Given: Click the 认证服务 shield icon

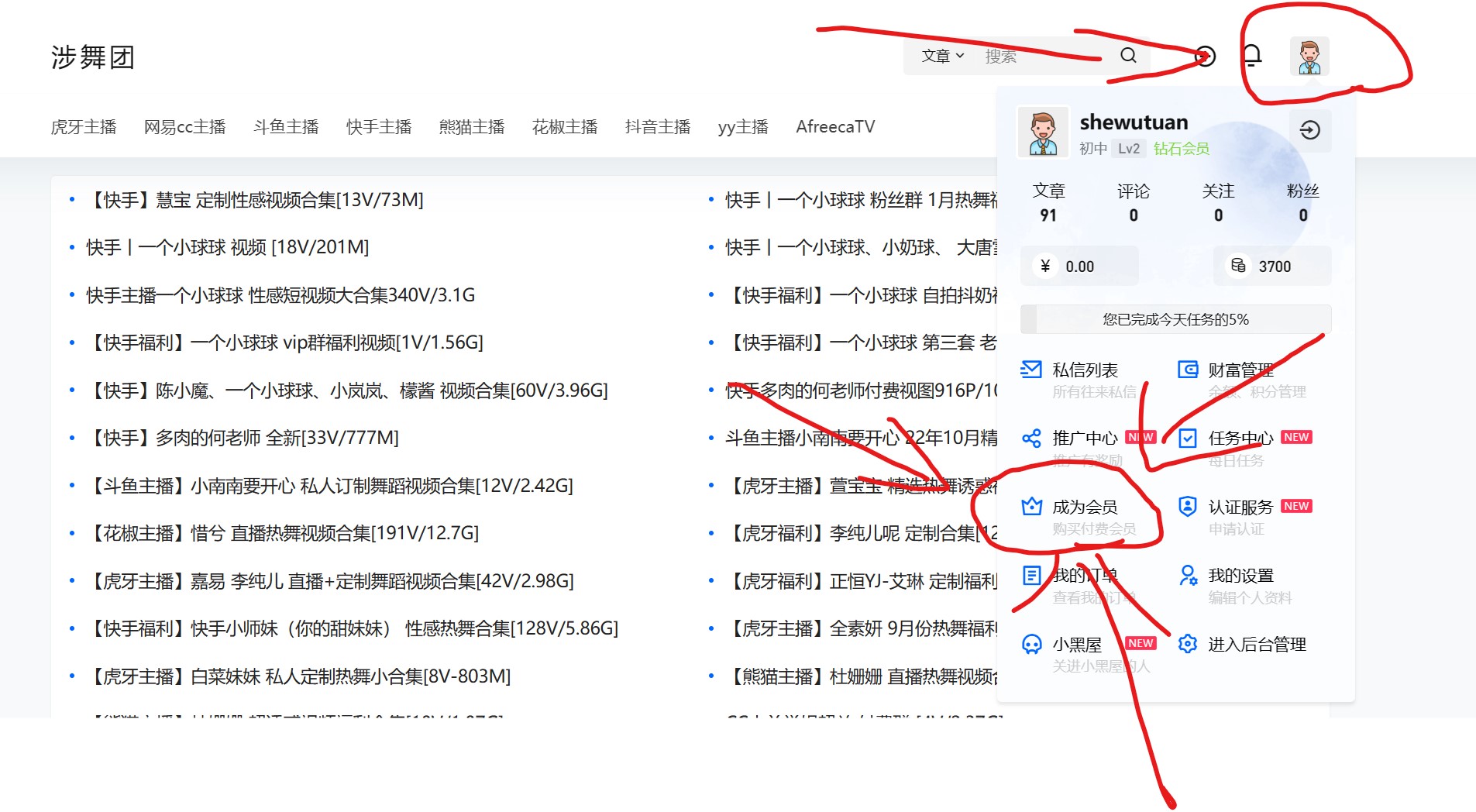Looking at the screenshot, I should click(1188, 507).
